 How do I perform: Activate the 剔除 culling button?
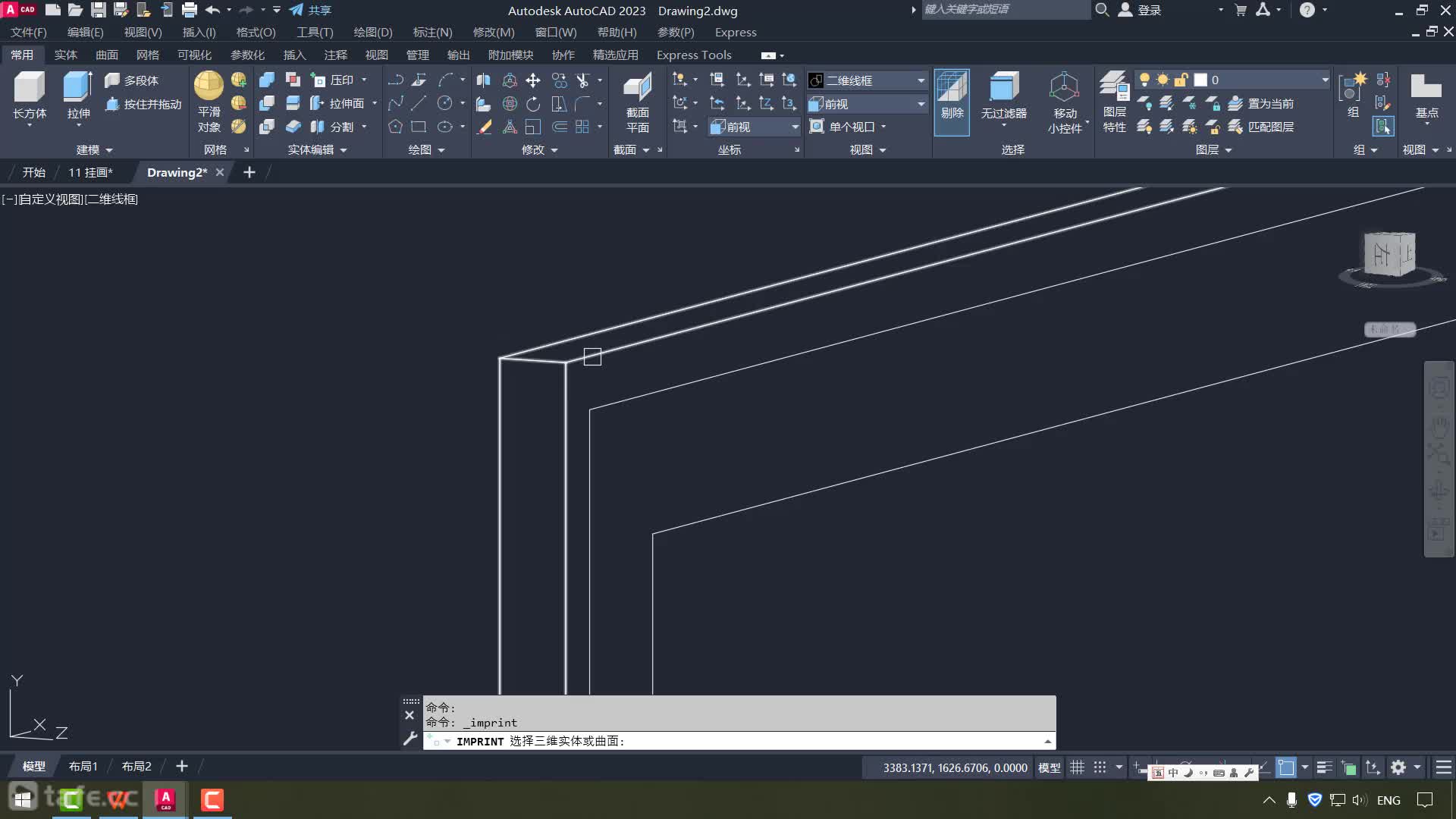[x=952, y=102]
